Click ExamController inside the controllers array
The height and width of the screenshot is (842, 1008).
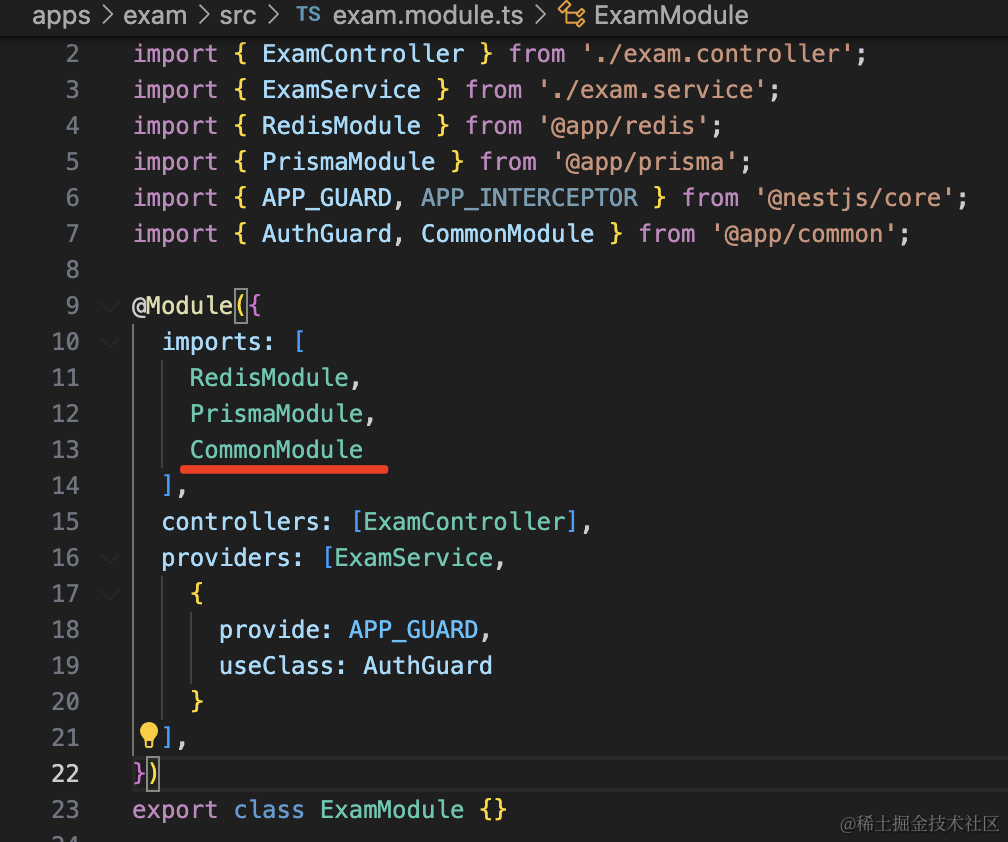(464, 522)
